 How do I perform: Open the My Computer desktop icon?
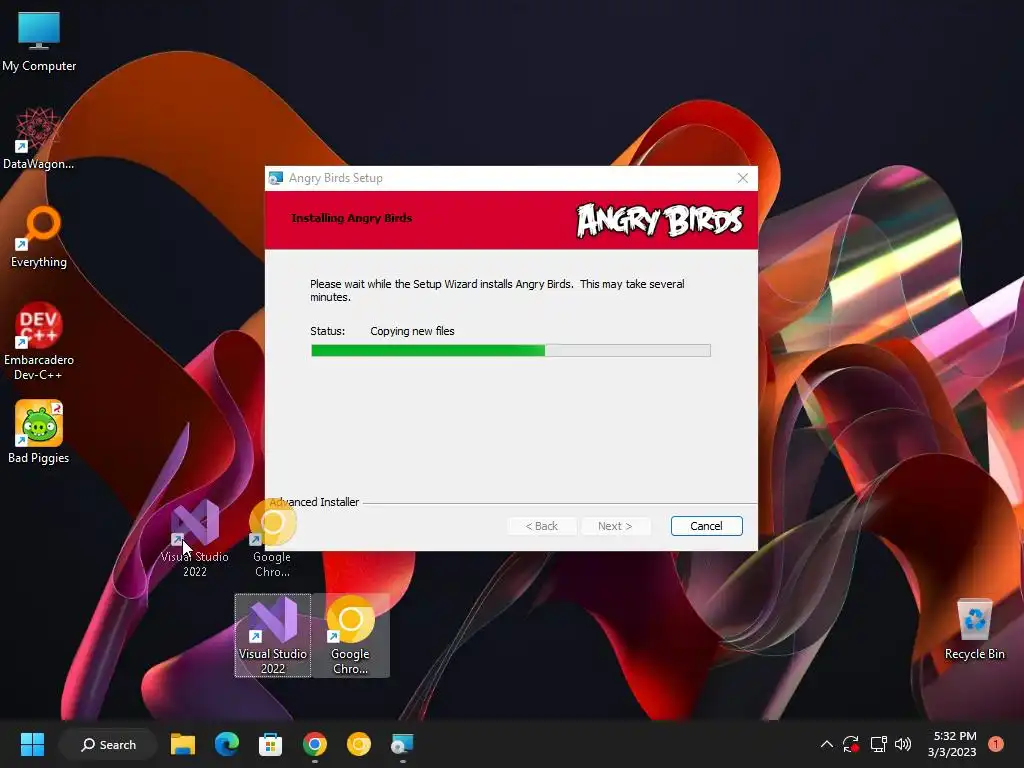pos(39,41)
